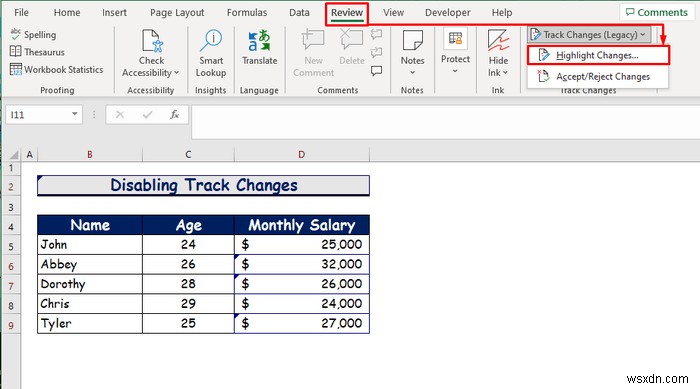The image size is (700, 389).
Task: Insert a New Comment
Action: (x=313, y=53)
